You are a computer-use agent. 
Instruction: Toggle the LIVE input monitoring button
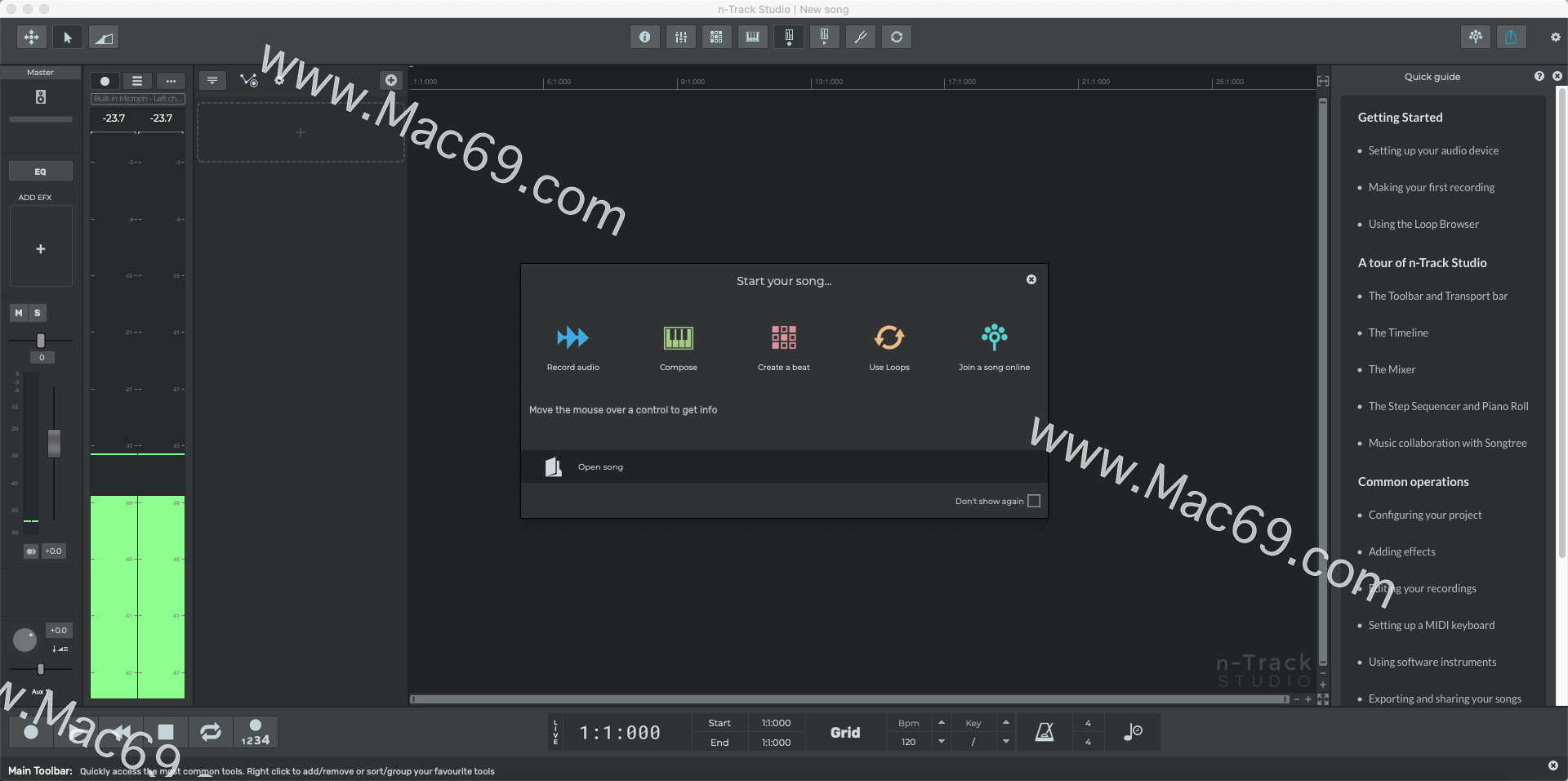[555, 732]
